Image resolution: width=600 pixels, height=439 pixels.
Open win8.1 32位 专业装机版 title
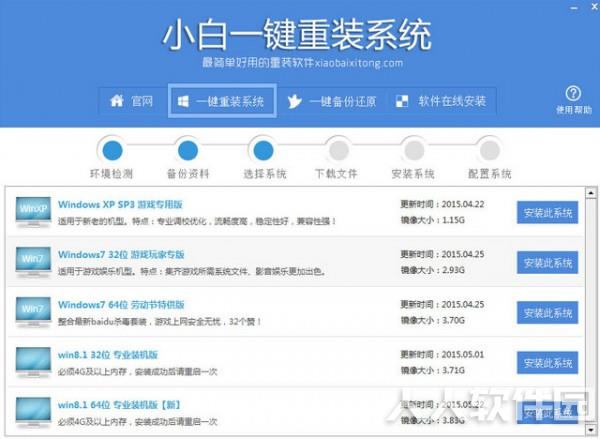tap(108, 355)
